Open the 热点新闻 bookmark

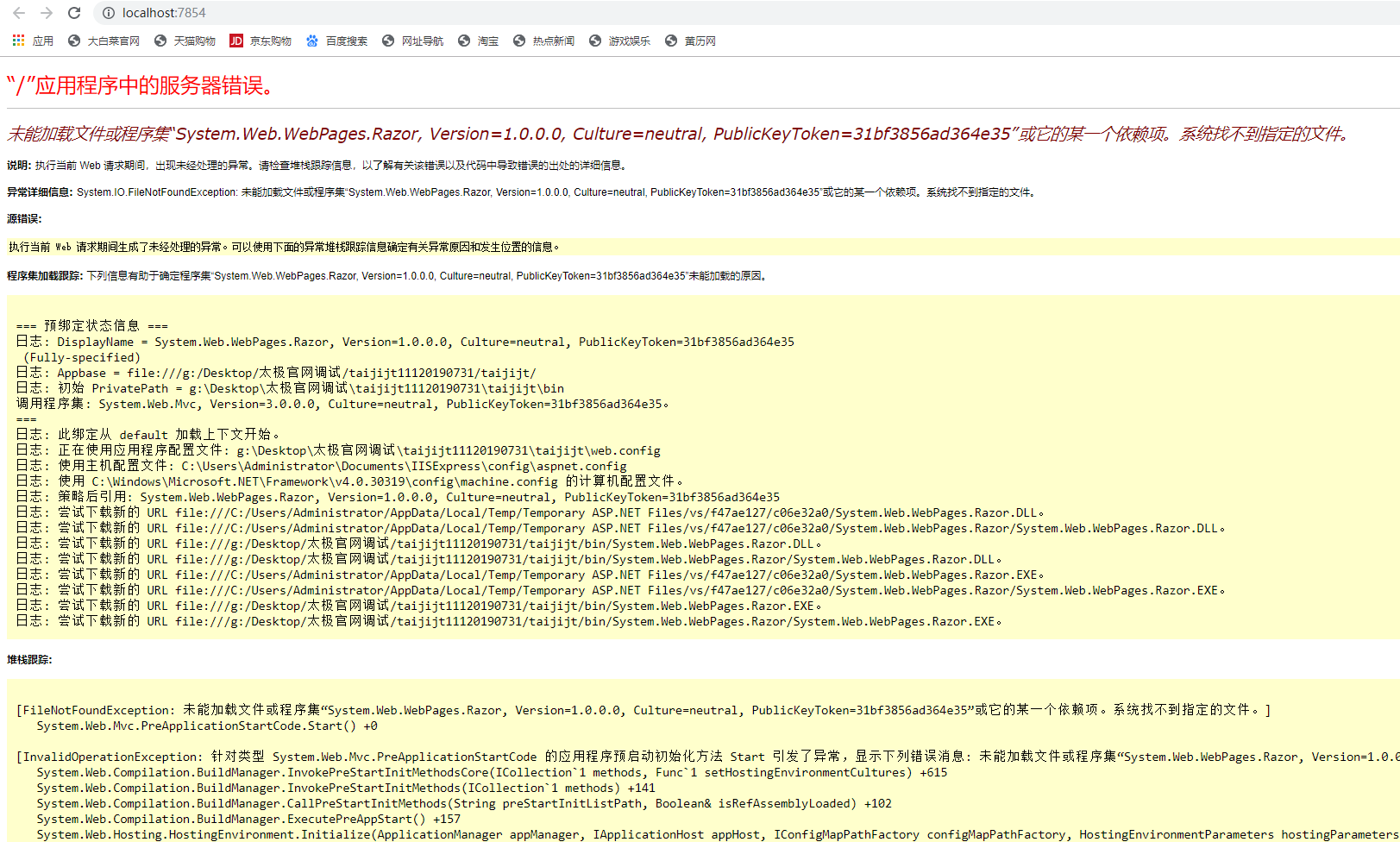pos(543,41)
